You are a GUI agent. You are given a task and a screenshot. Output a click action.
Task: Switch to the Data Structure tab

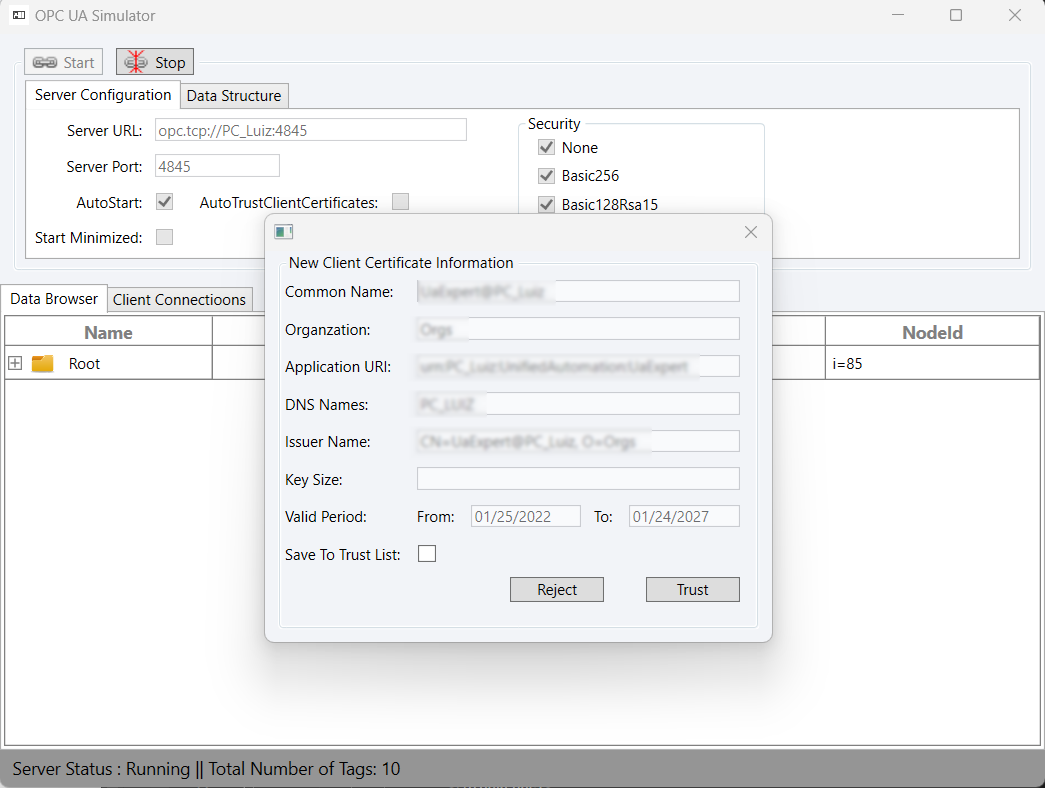tap(234, 96)
